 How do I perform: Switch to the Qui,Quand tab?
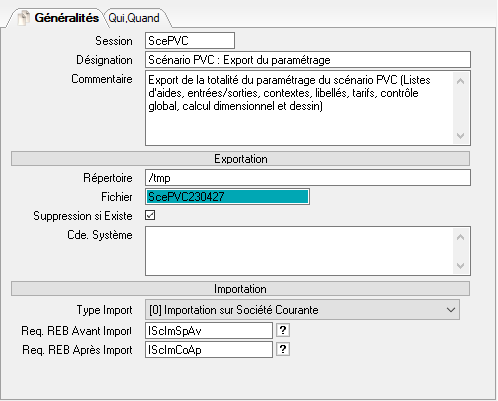134,18
